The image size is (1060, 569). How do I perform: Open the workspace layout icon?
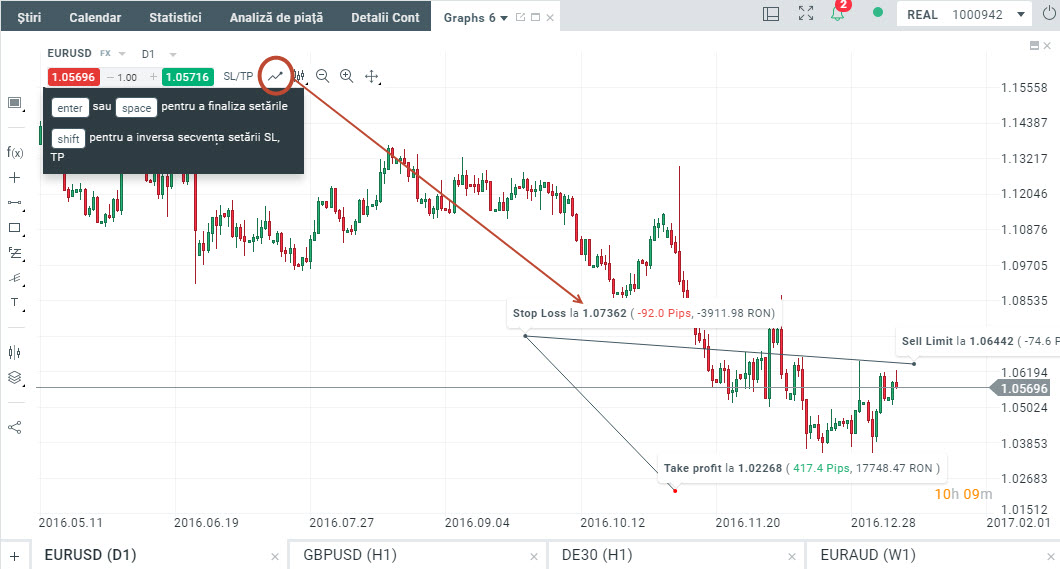point(771,14)
